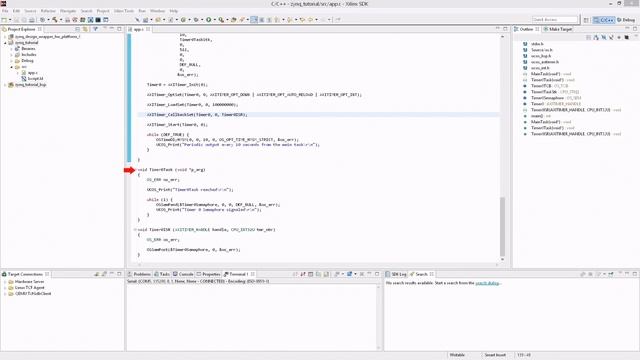The height and width of the screenshot is (360, 640).
Task: Click the editor scrollbar down arrow
Action: [x=502, y=260]
